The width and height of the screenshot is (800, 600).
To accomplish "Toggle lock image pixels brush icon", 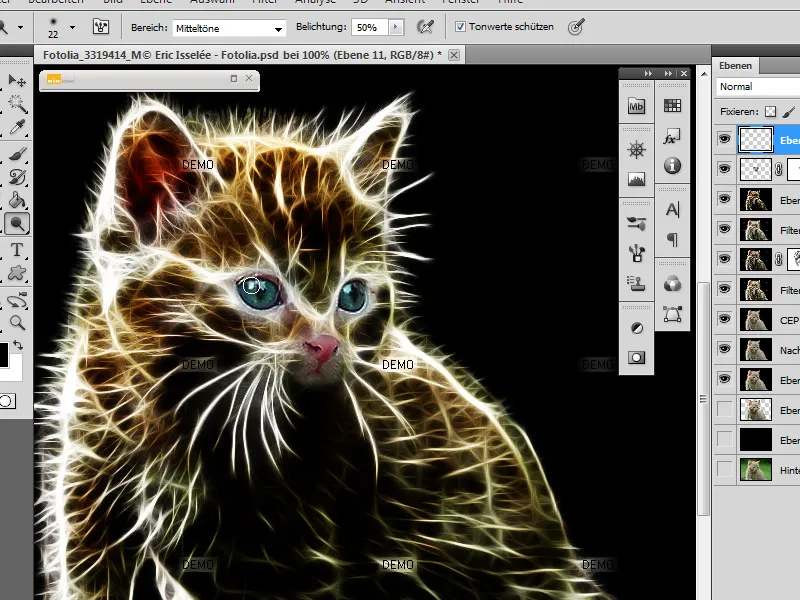I will 789,112.
